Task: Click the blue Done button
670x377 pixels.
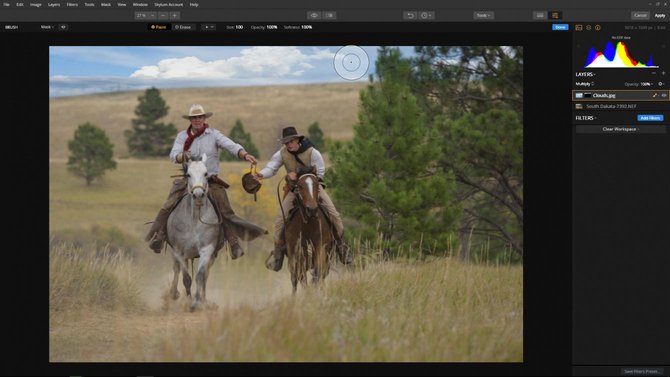Action: (560, 27)
